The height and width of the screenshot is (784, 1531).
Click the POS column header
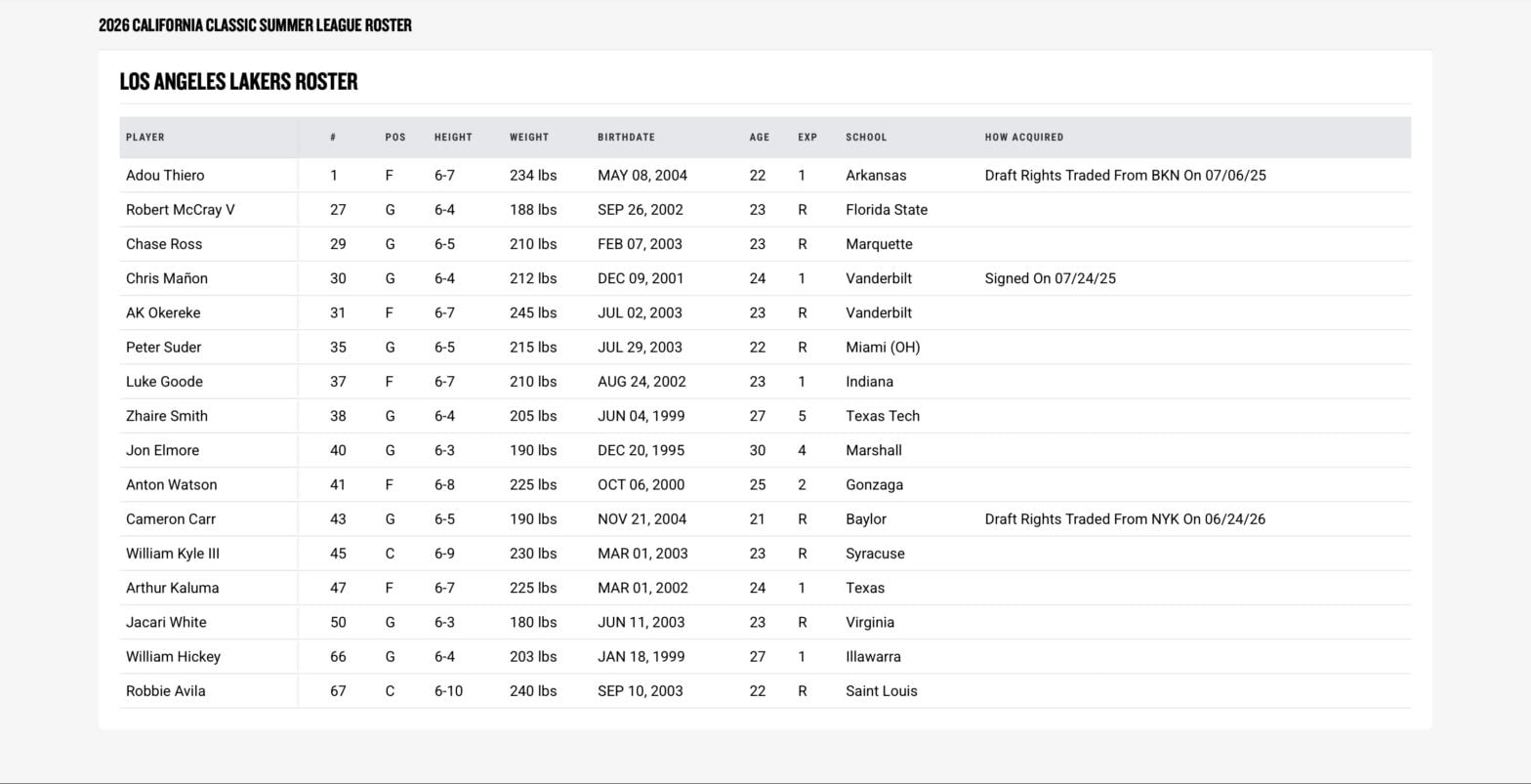pos(395,138)
